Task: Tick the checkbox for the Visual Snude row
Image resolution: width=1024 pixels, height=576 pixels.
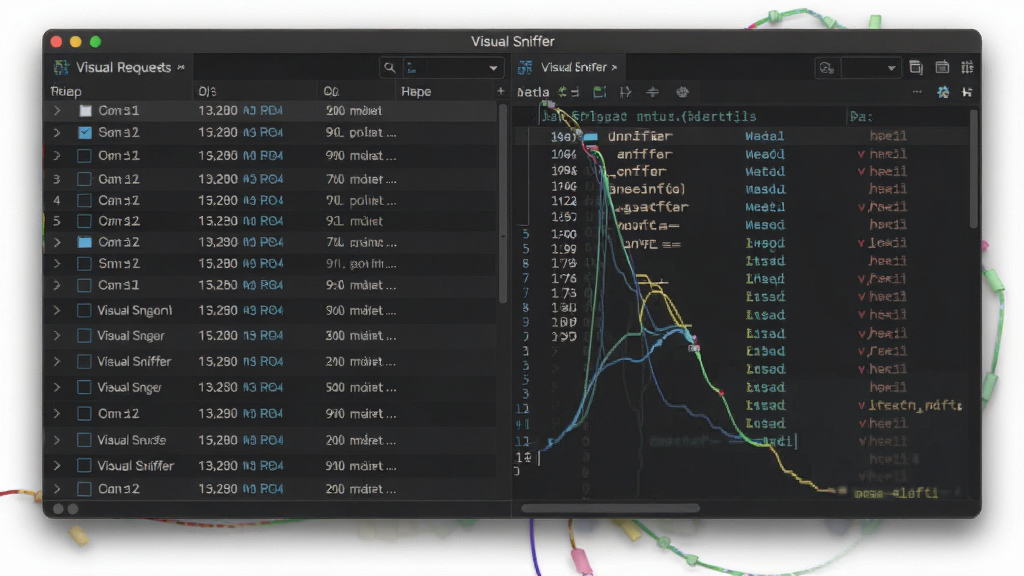Action: pyautogui.click(x=84, y=440)
